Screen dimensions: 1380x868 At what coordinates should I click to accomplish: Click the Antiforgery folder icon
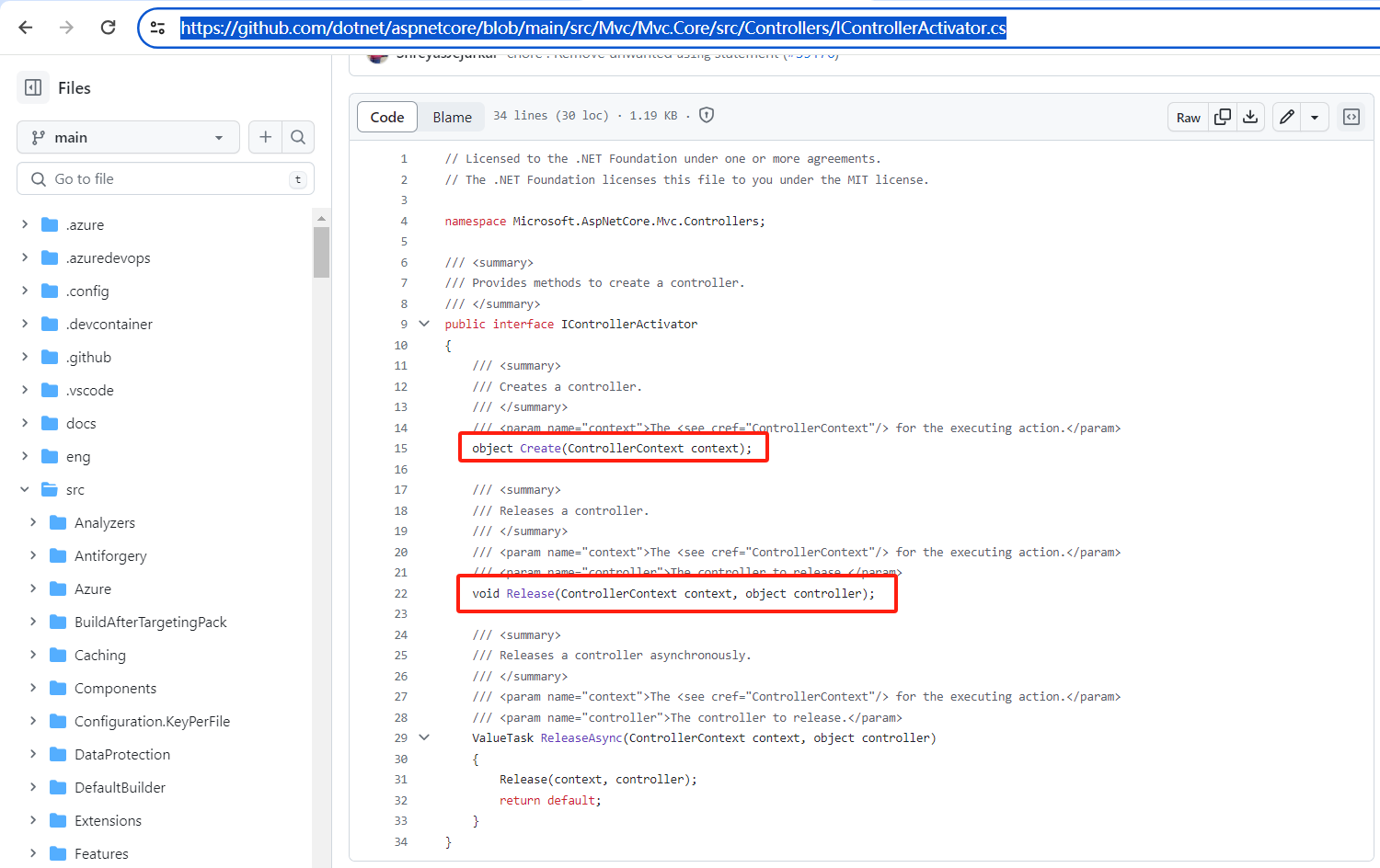coord(59,555)
